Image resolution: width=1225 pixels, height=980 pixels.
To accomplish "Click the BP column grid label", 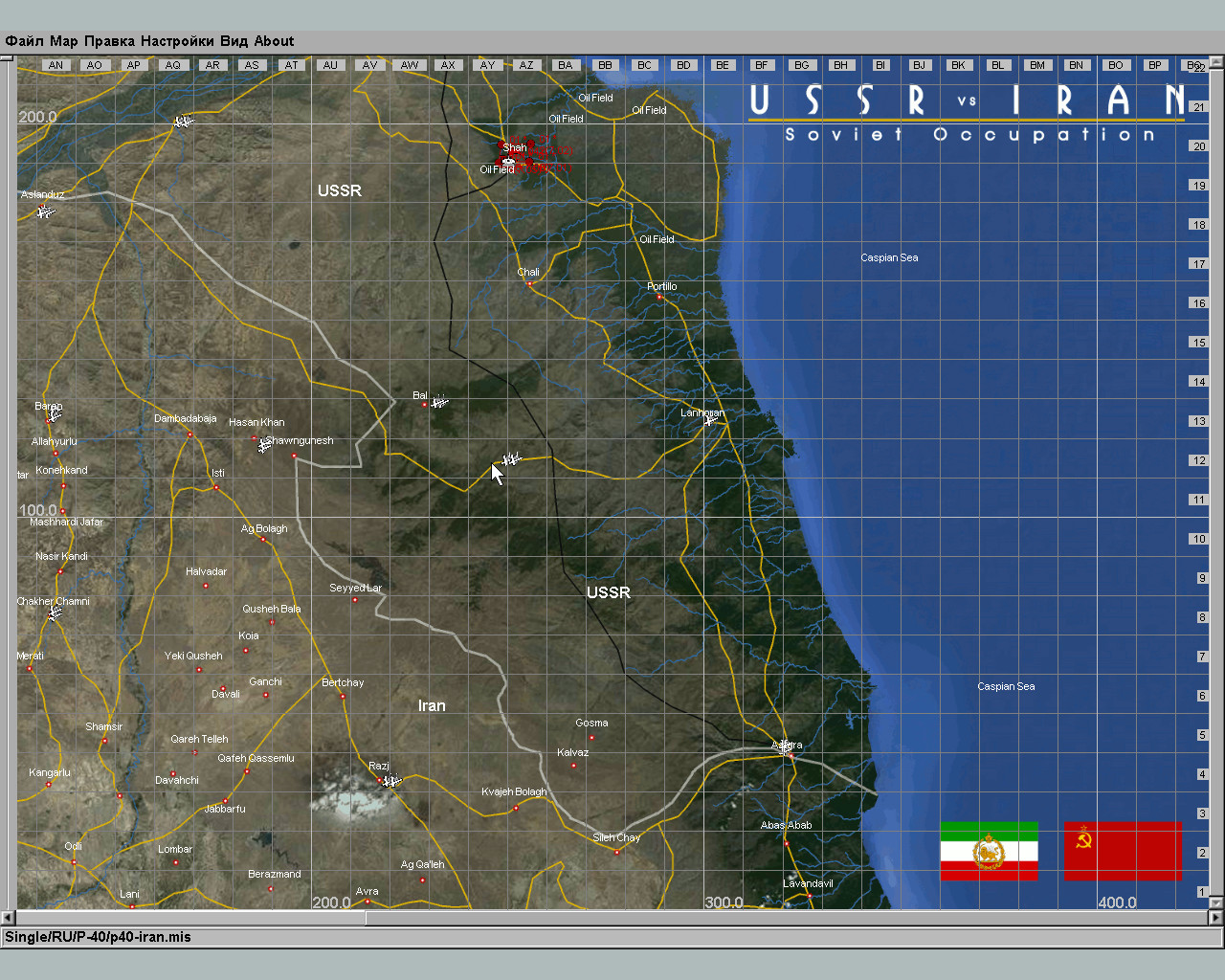I will pos(1155,65).
